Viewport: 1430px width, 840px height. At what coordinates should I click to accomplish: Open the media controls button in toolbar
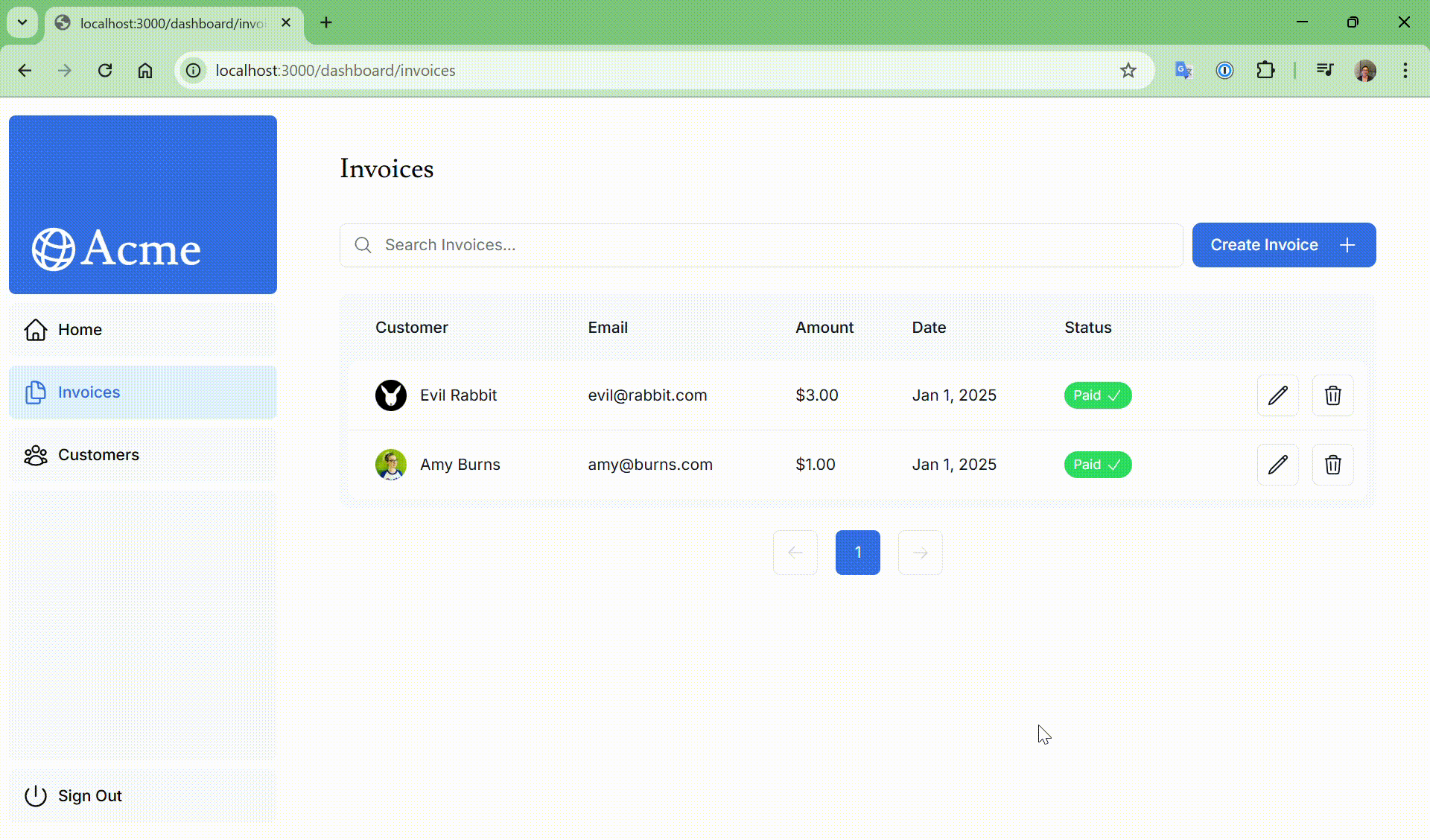point(1324,71)
